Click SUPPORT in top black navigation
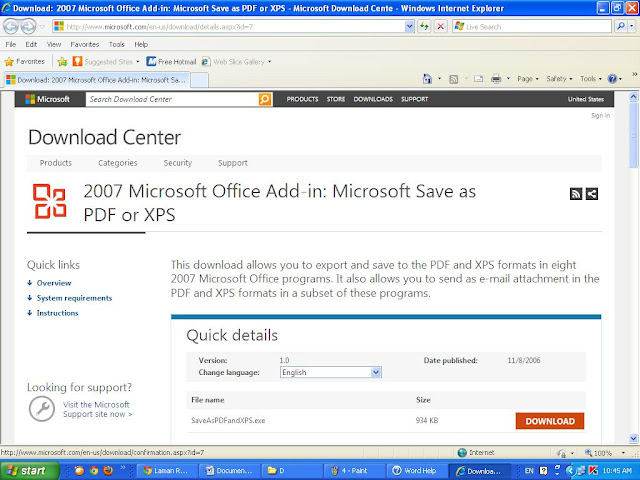The image size is (640, 480). [414, 99]
